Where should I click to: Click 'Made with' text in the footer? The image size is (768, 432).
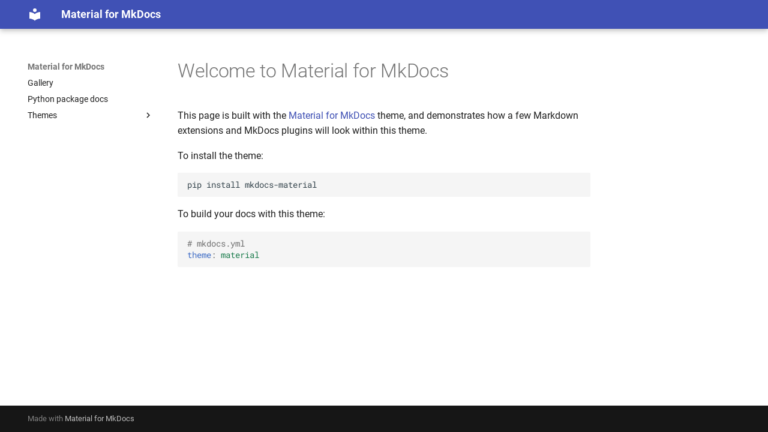(45, 418)
